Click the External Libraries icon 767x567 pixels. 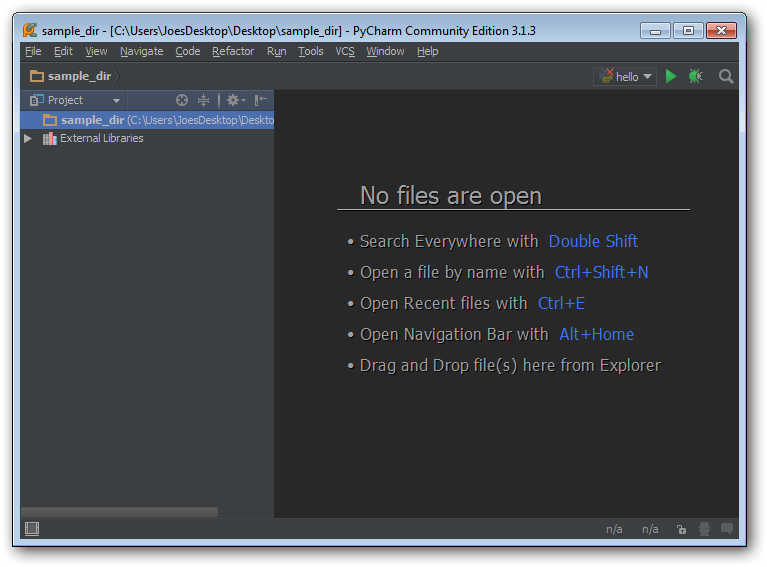[49, 138]
